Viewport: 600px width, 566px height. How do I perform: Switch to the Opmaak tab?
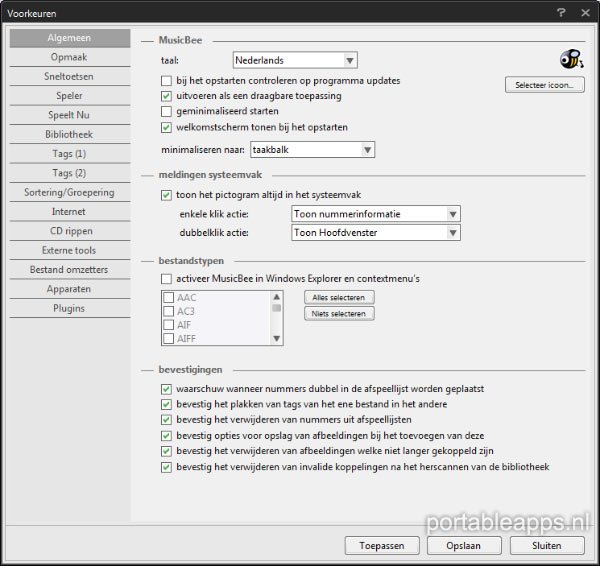pos(69,58)
